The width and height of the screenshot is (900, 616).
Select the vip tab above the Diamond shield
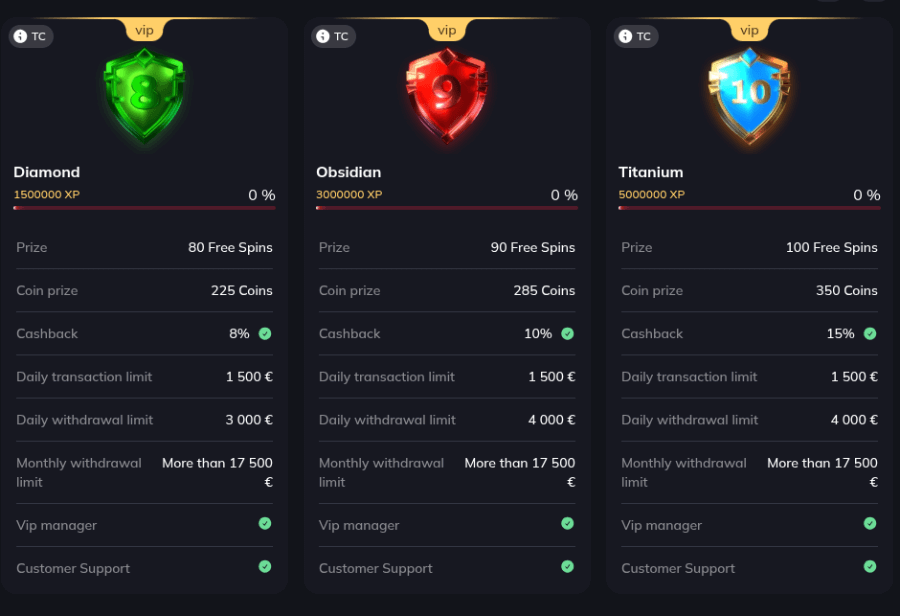144,30
